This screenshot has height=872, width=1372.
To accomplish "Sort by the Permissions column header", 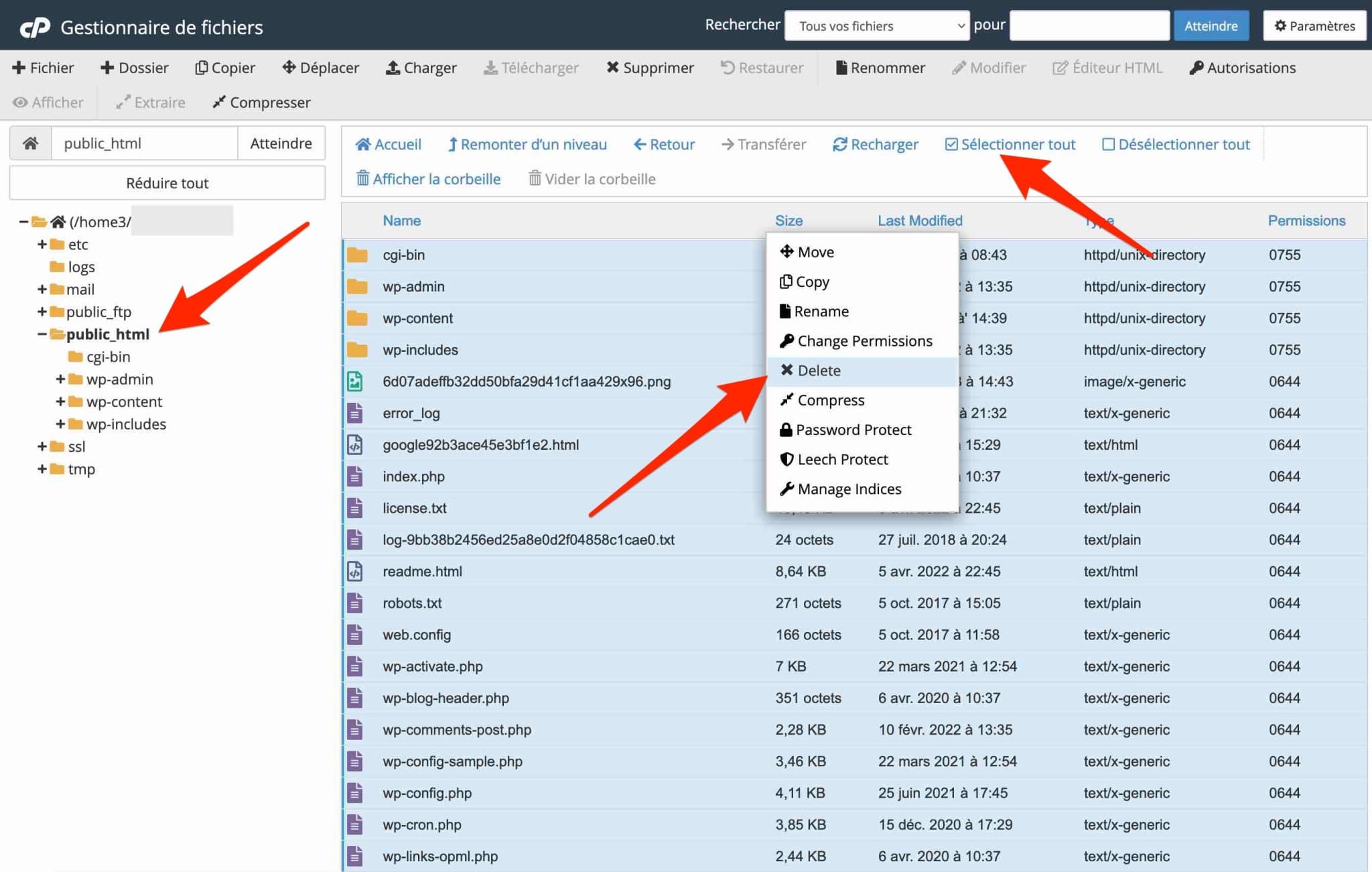I will (1306, 221).
